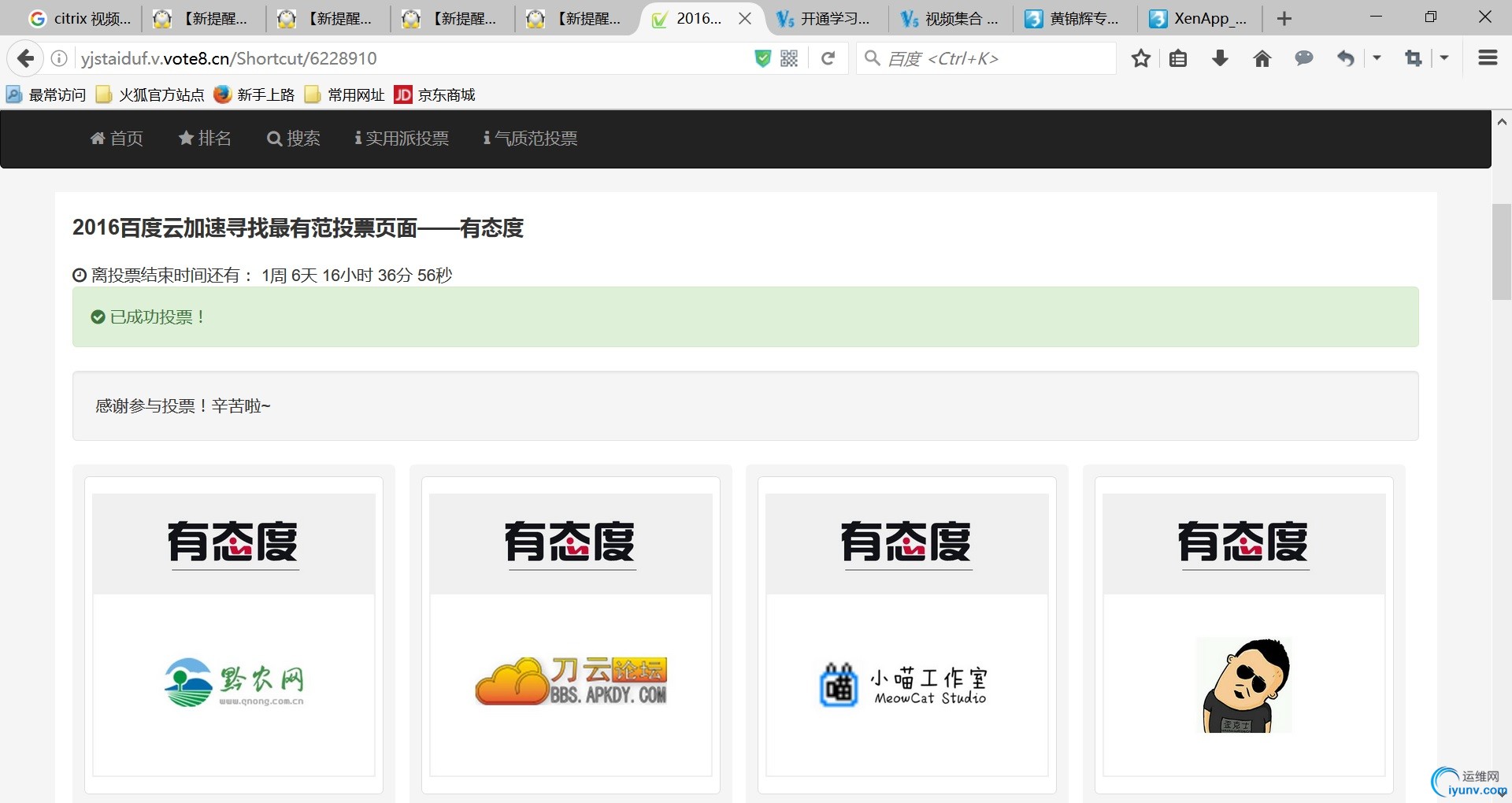Switch to the 开通学习 tab
The height and width of the screenshot is (803, 1512).
(824, 17)
